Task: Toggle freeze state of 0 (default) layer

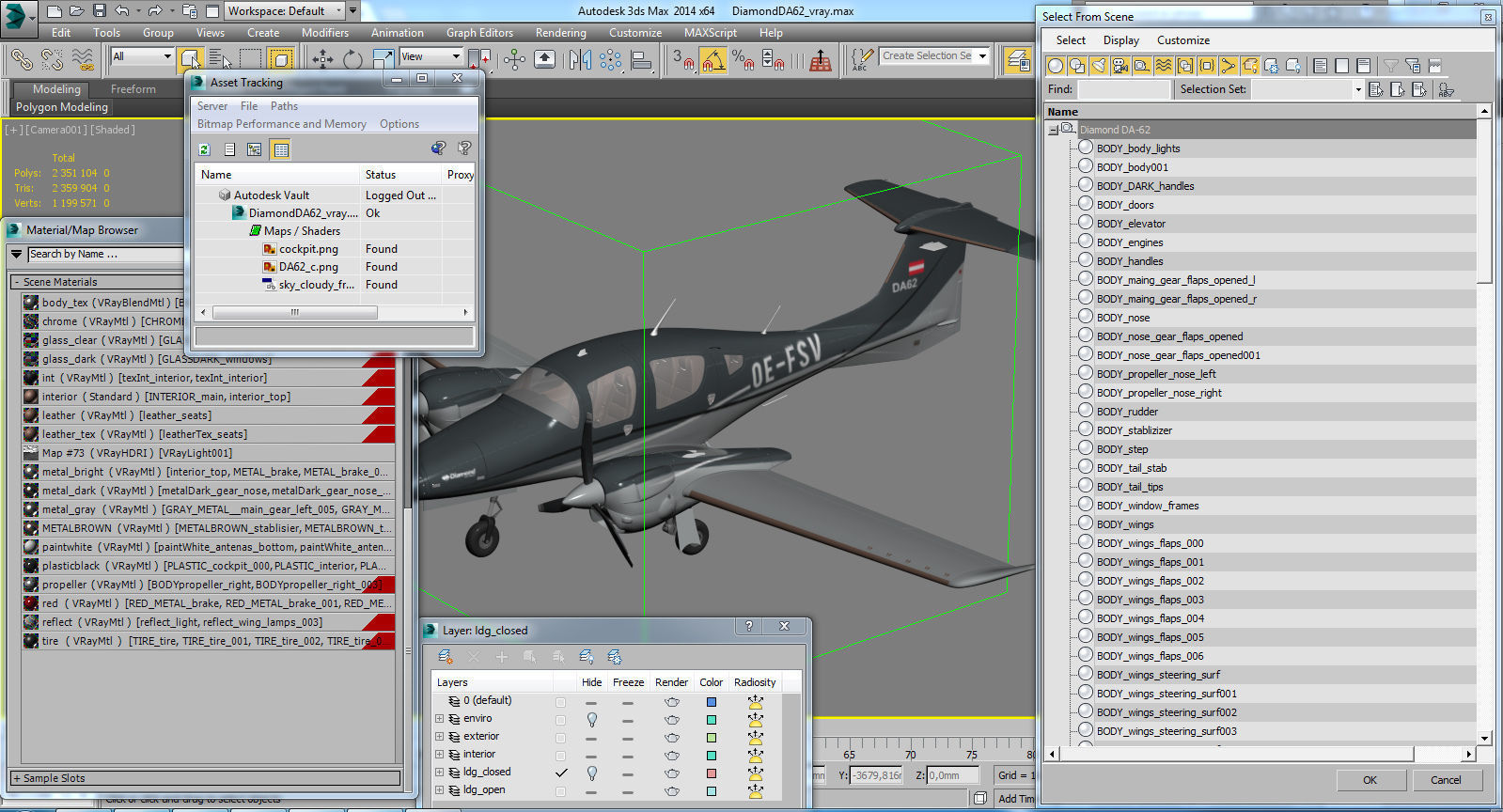Action: pos(627,702)
